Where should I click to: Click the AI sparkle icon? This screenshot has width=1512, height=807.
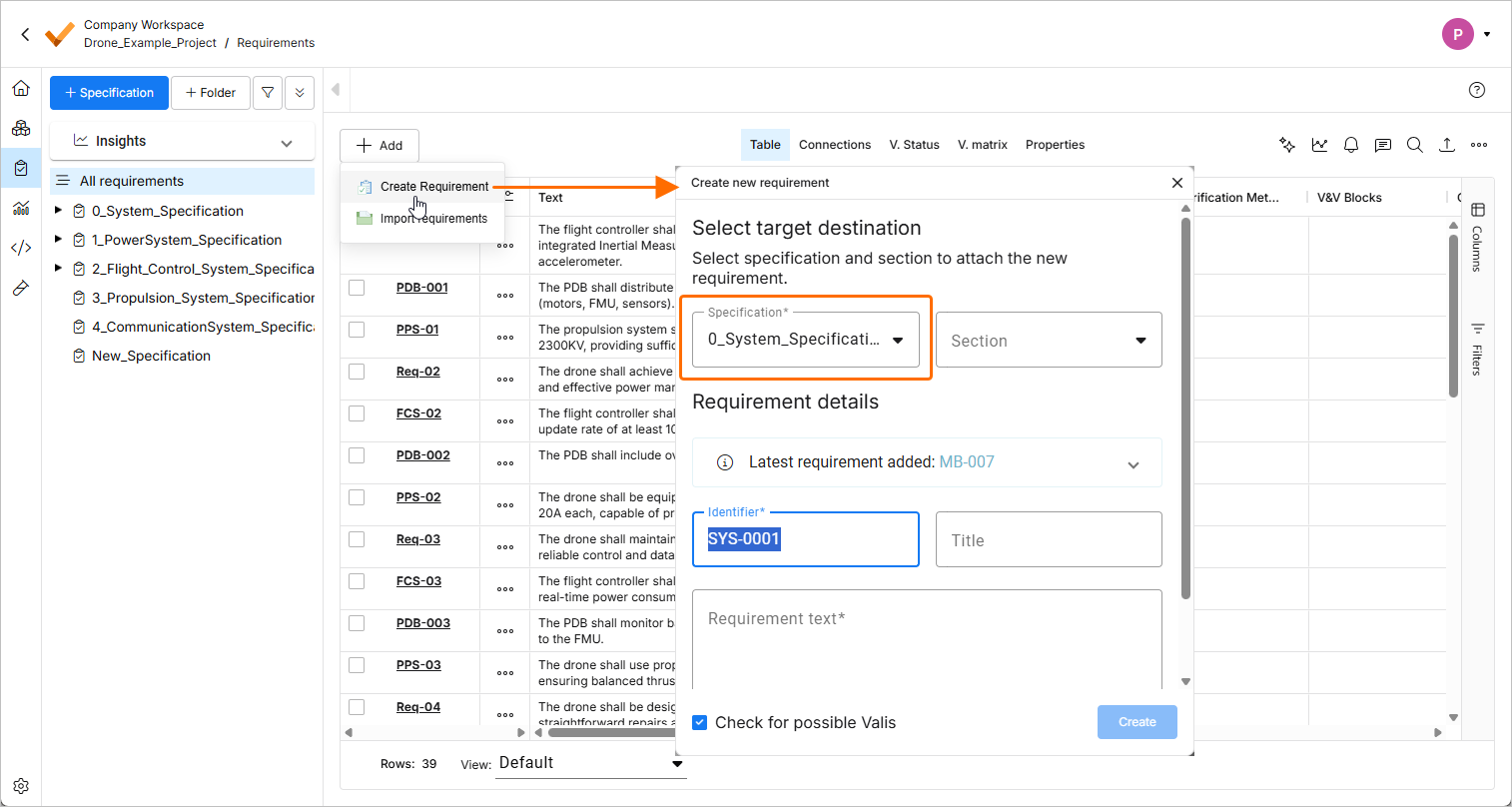(1287, 145)
